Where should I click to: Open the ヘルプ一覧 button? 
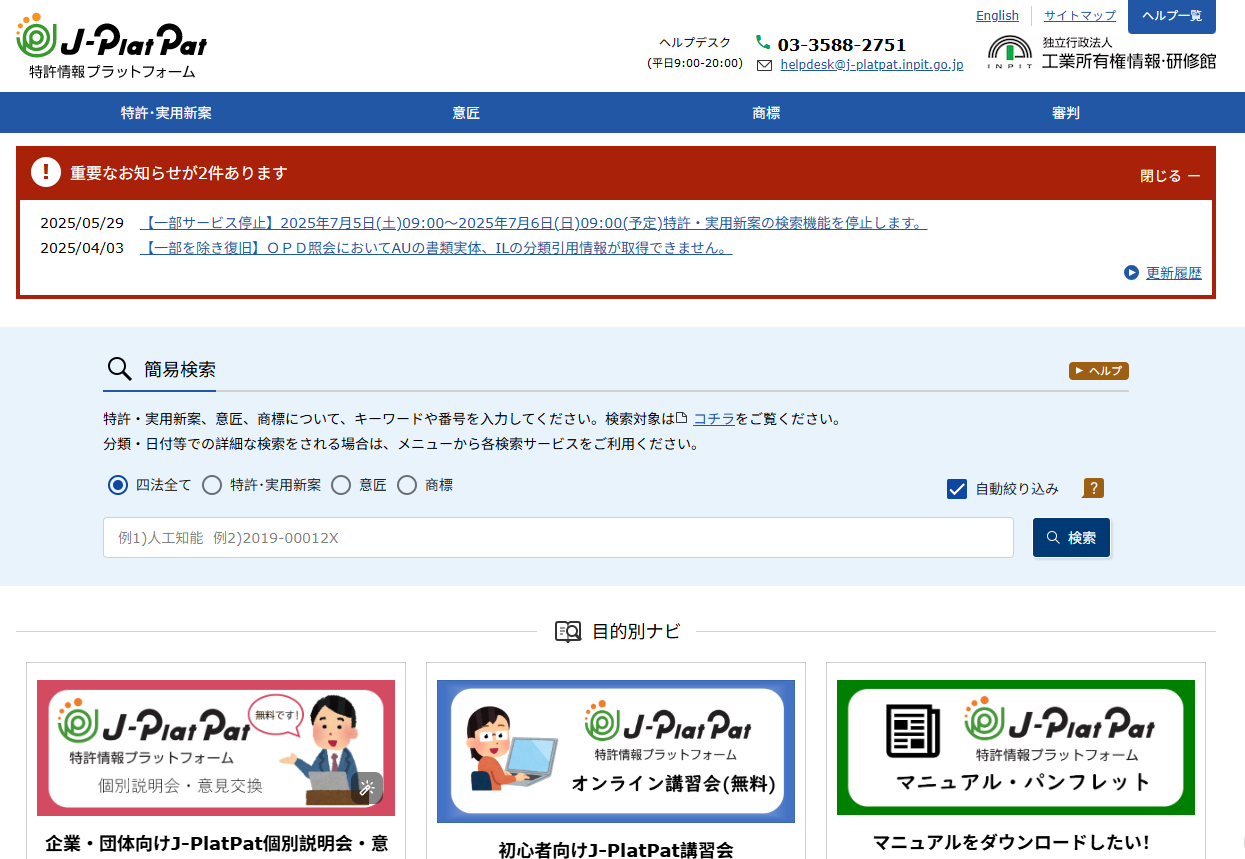pos(1172,17)
